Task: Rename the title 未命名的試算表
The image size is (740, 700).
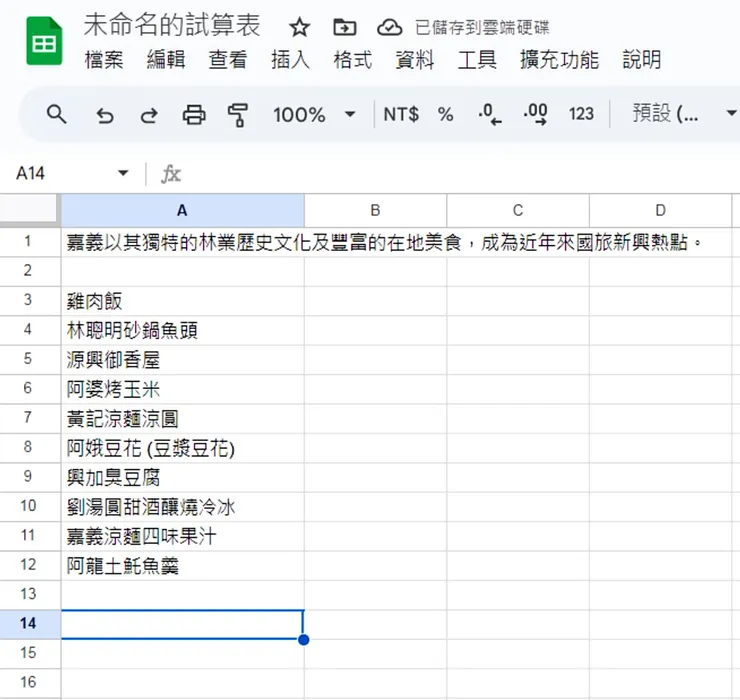Action: point(172,25)
